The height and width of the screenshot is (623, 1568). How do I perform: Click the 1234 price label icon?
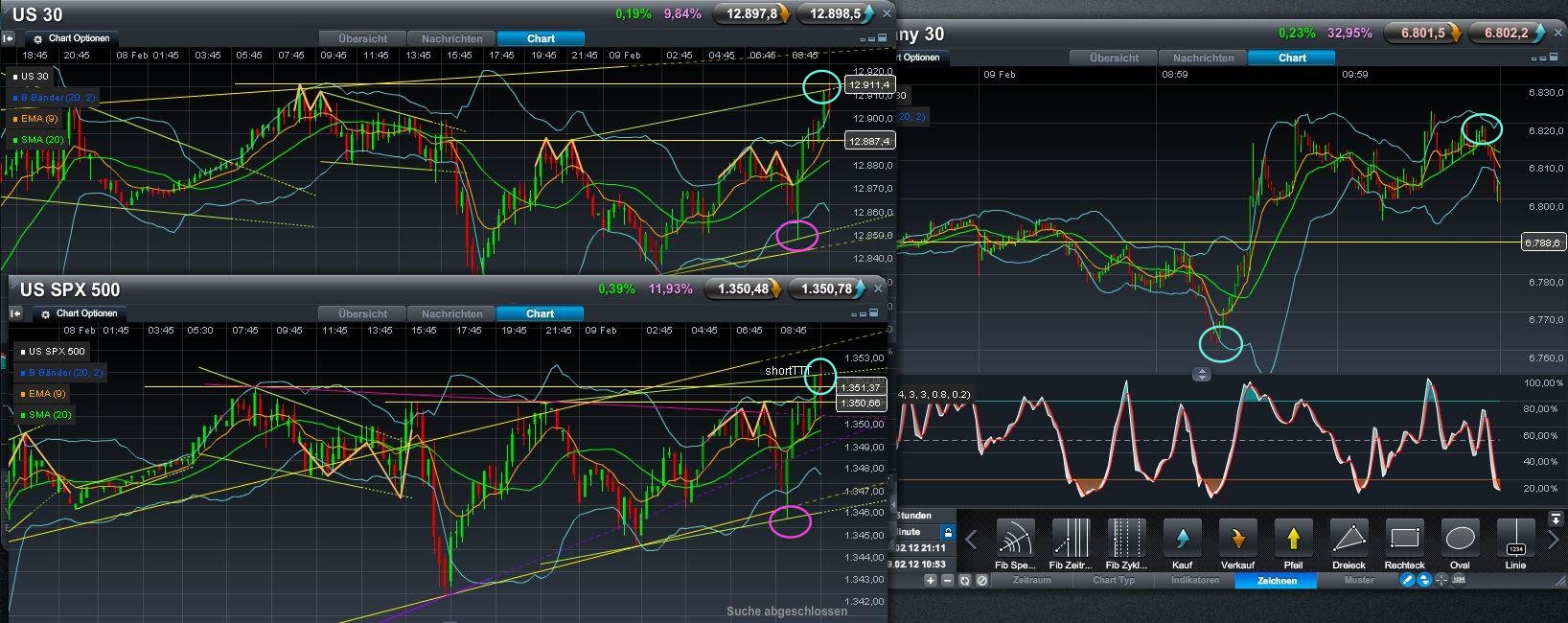pos(1457,580)
